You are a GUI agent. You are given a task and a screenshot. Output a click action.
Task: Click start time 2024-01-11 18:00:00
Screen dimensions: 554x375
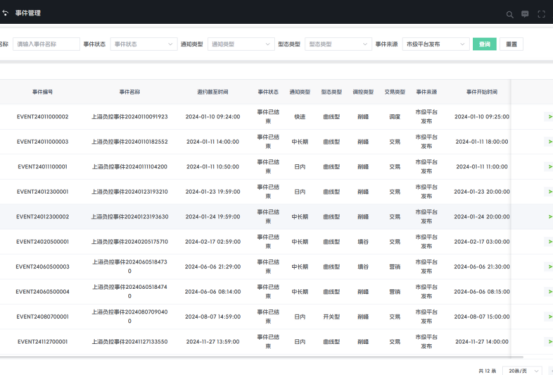pyautogui.click(x=482, y=142)
